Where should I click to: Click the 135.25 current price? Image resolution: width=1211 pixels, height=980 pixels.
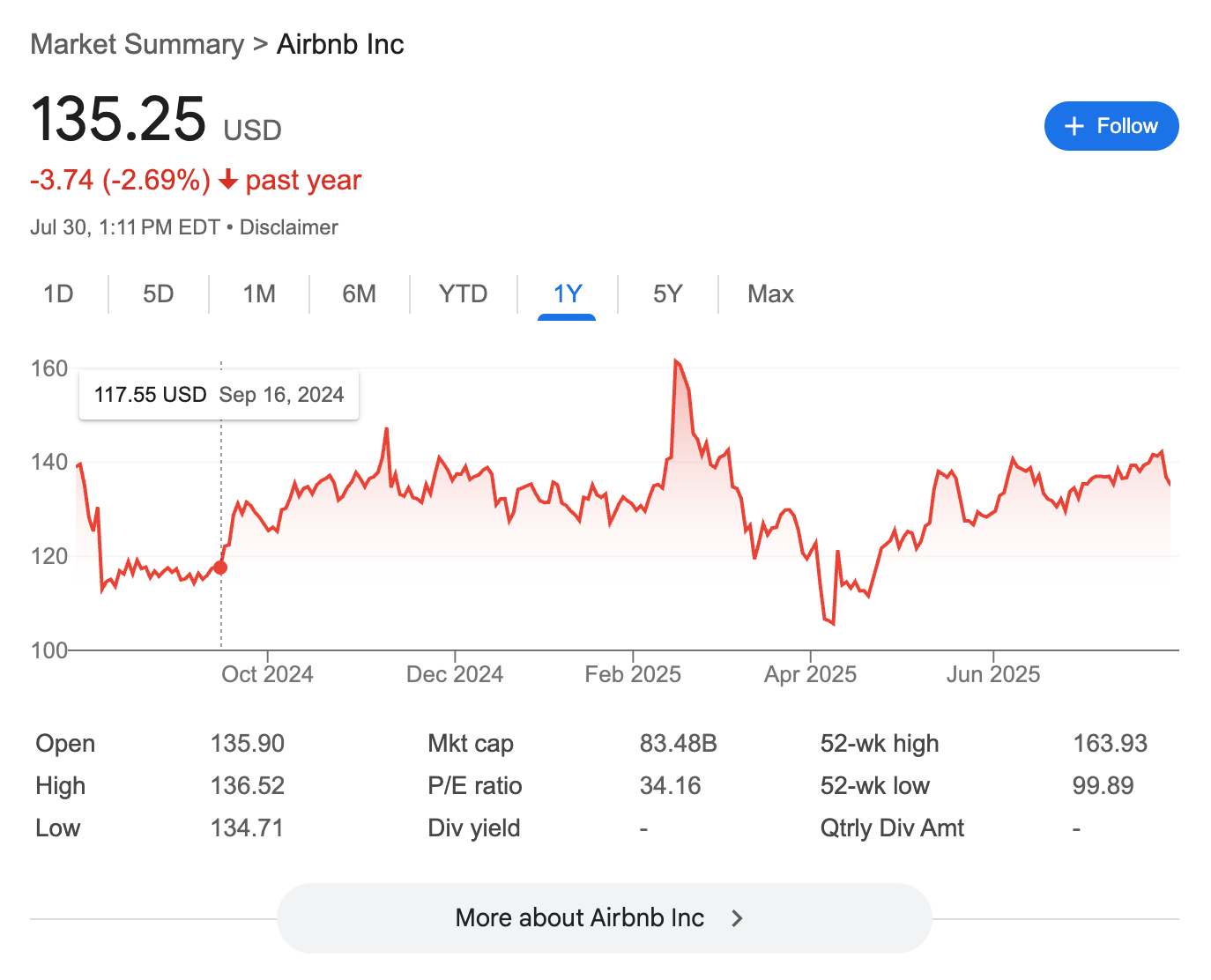pyautogui.click(x=118, y=119)
